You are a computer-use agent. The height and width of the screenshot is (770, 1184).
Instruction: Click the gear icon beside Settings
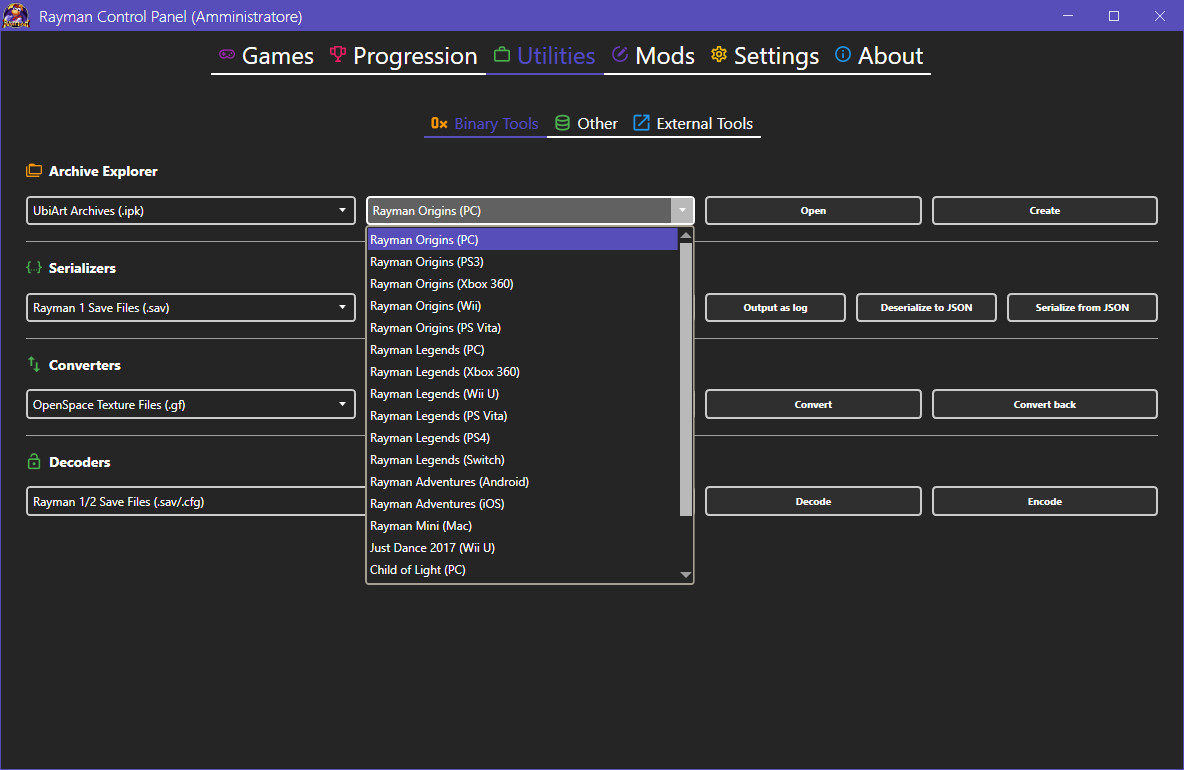point(718,56)
